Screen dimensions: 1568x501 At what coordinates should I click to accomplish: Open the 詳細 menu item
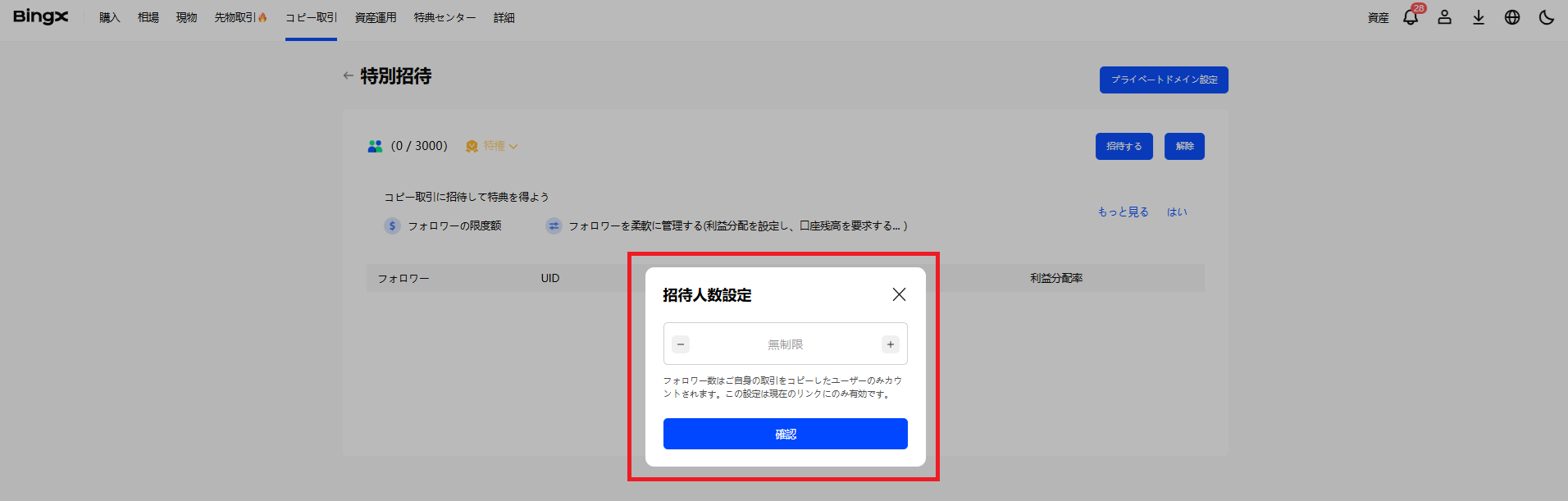click(x=504, y=17)
